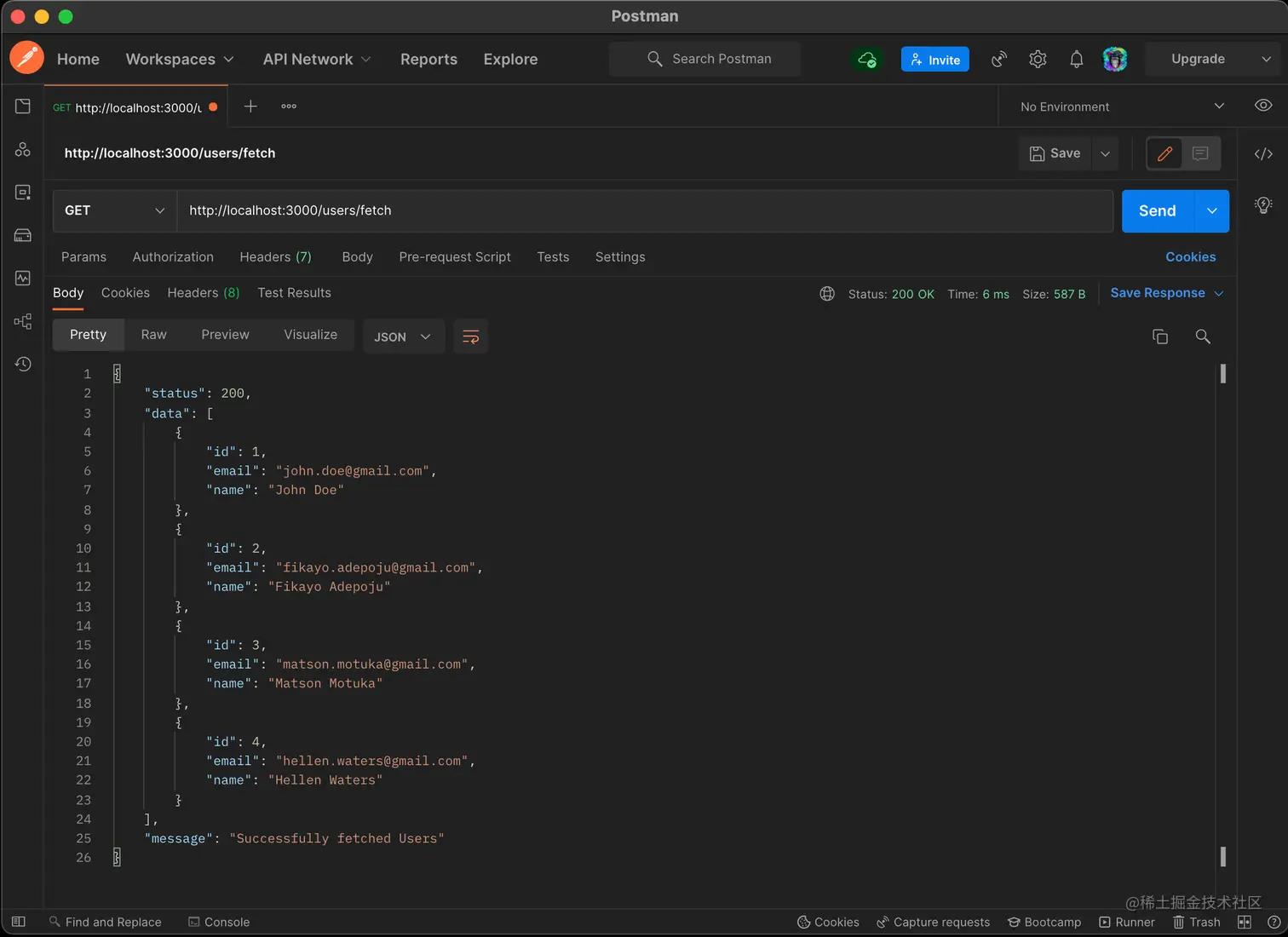Image resolution: width=1288 pixels, height=937 pixels.
Task: Open the Flows sidebar panel
Action: point(22,321)
